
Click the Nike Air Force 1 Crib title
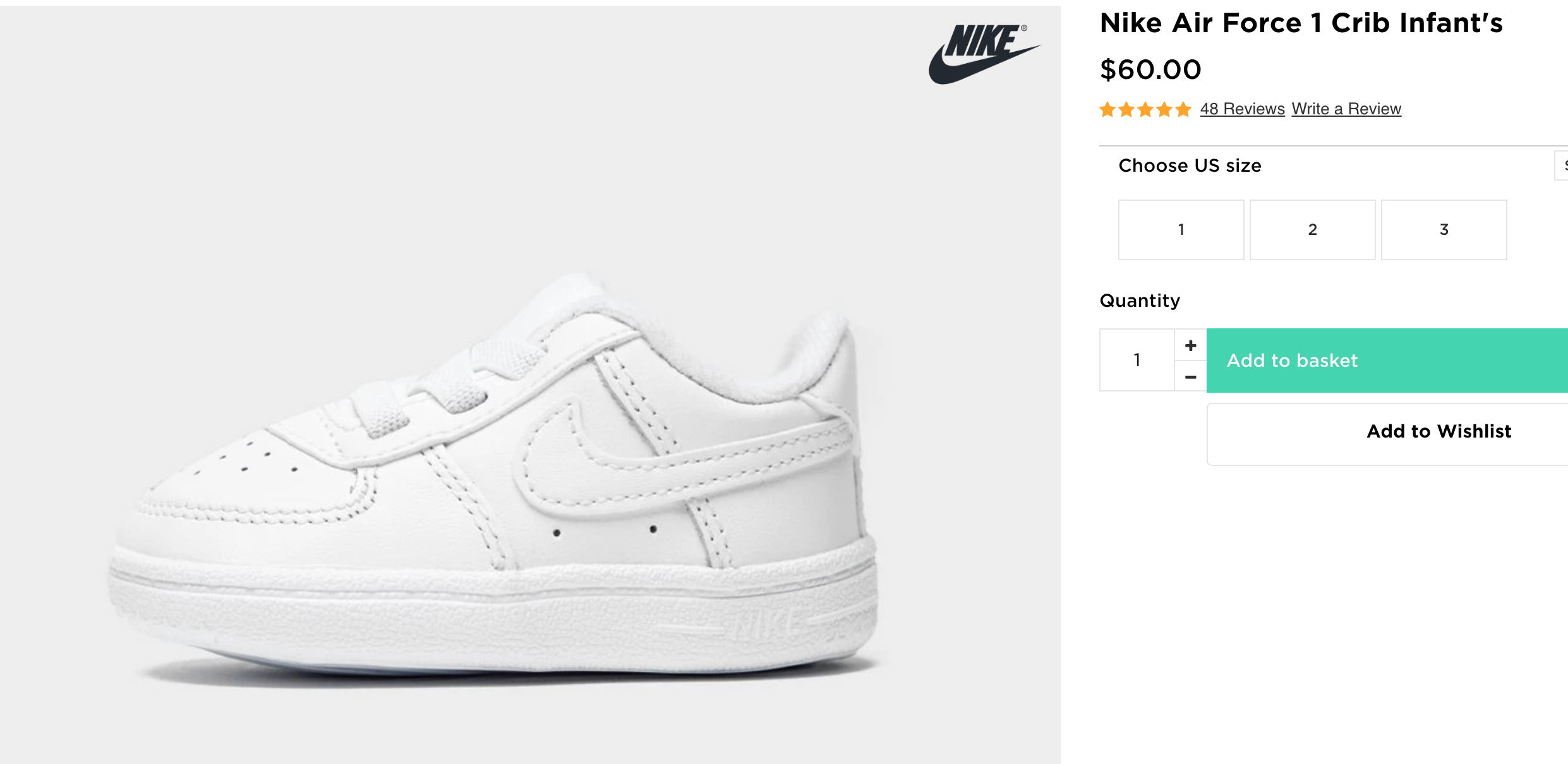coord(1301,23)
